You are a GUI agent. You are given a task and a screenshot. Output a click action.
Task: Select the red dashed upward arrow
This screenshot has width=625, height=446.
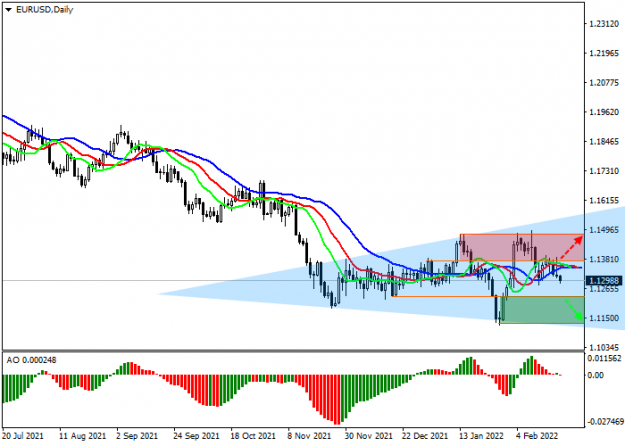click(571, 248)
